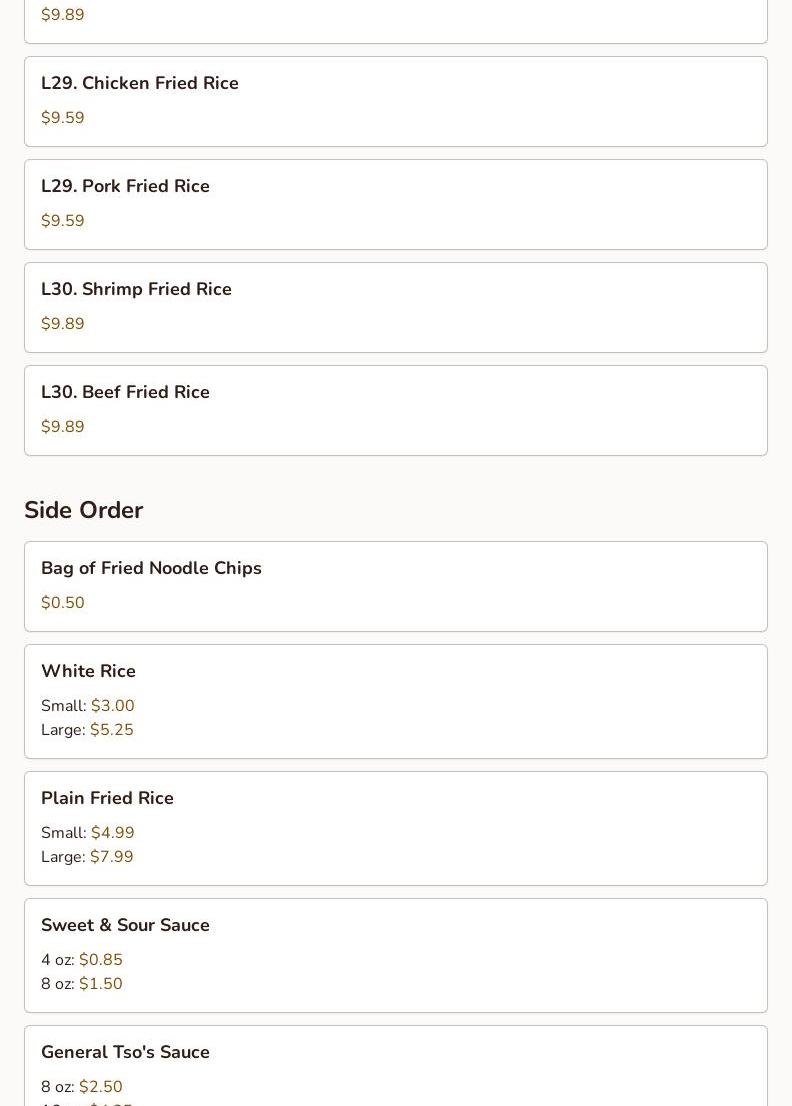Click the $9.89 price under Beef Fried Rice
The width and height of the screenshot is (792, 1106).
[63, 426]
